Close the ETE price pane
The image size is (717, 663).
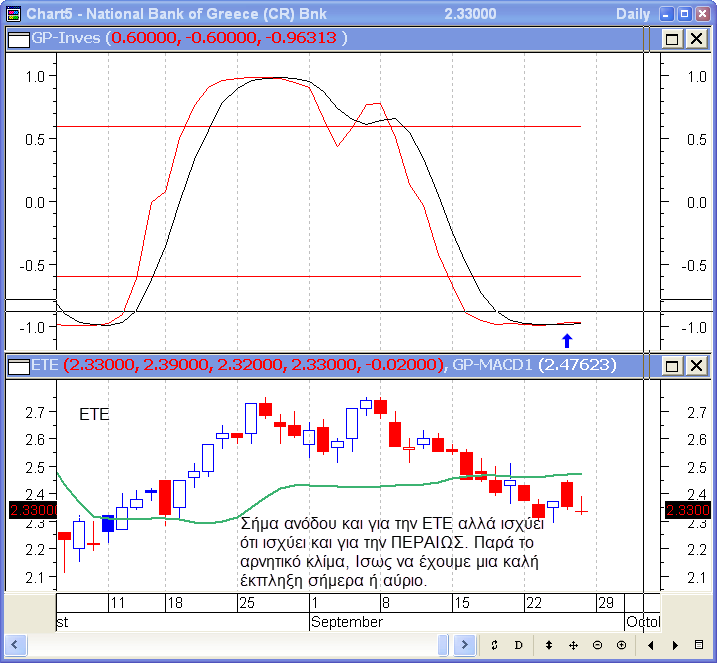(x=695, y=366)
